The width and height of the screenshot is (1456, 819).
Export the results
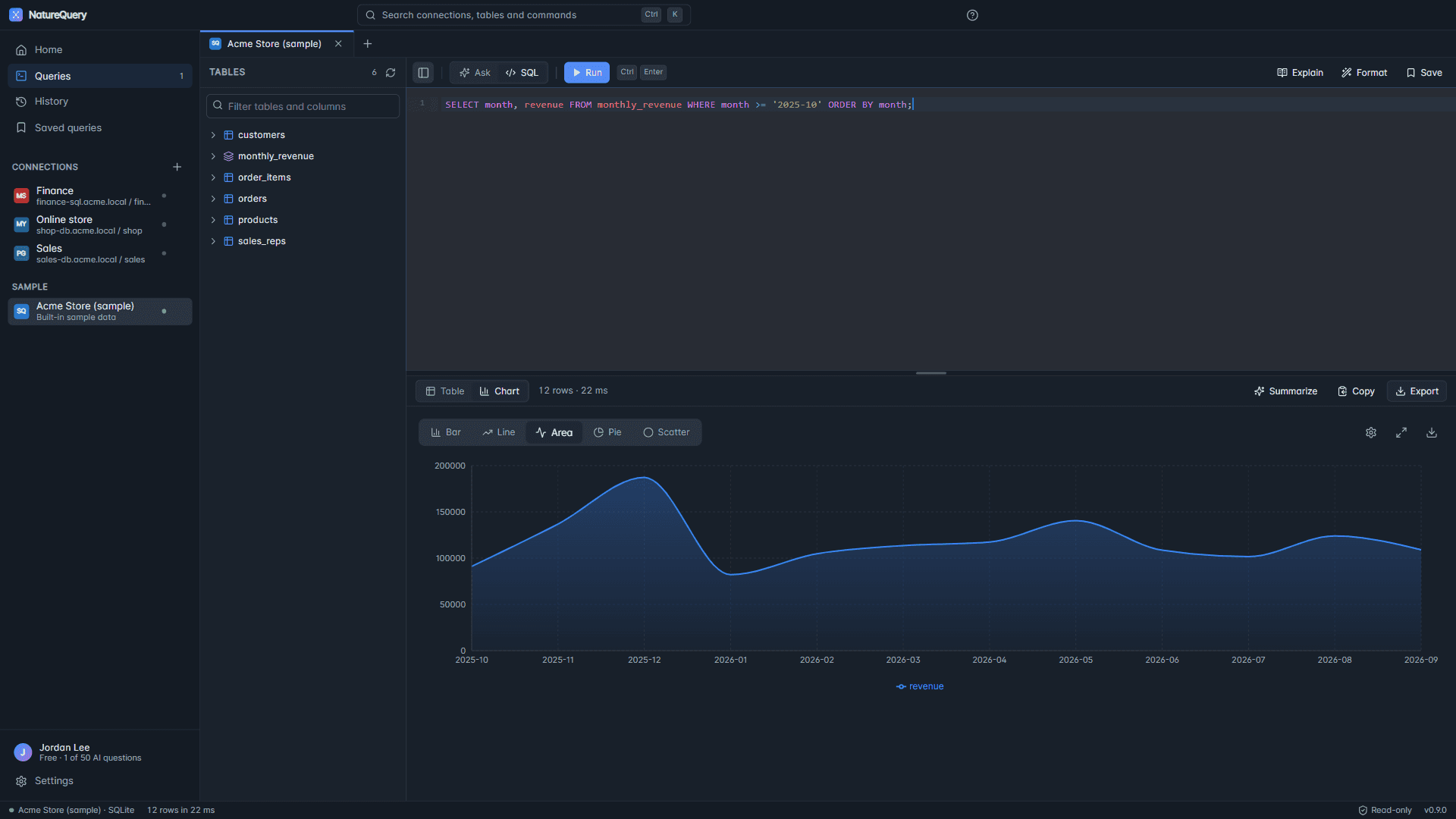[1417, 391]
